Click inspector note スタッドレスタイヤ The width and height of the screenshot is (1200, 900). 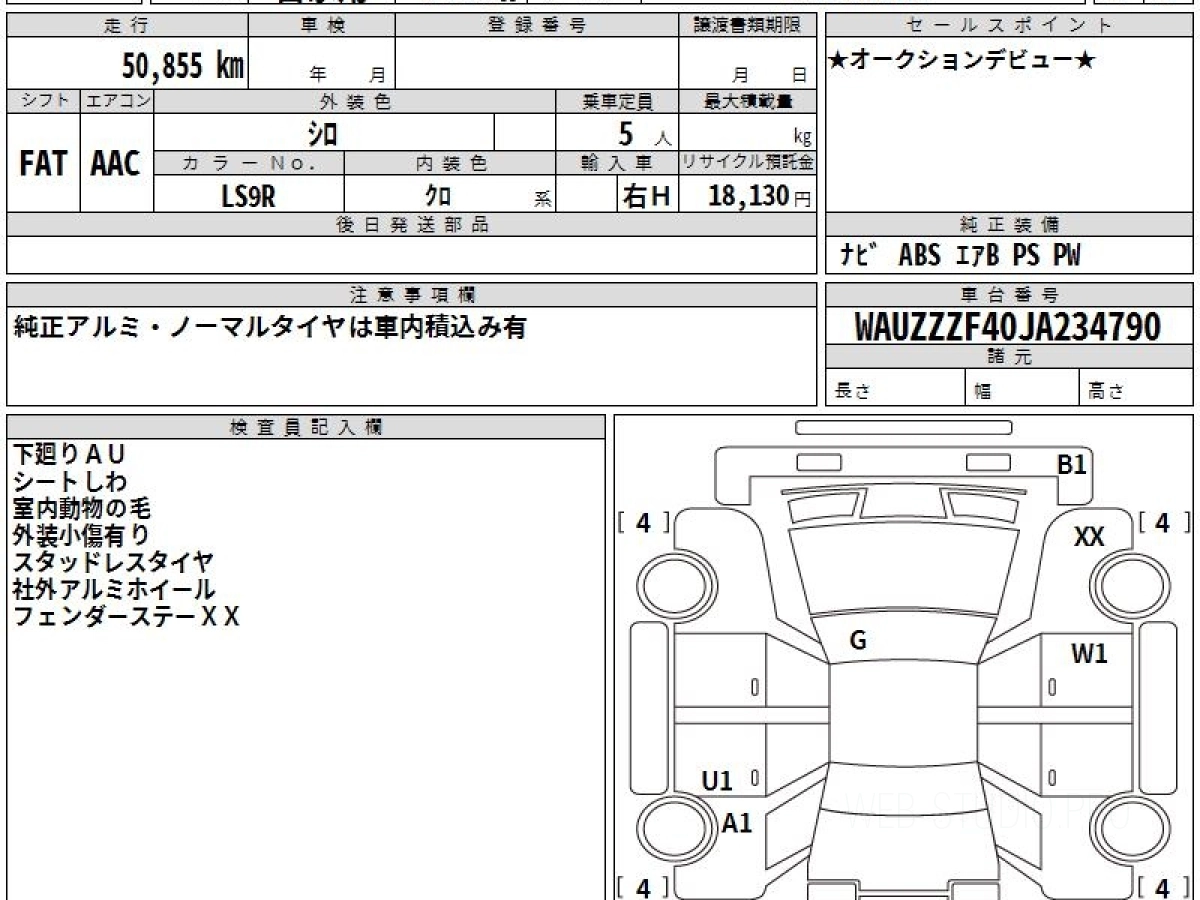point(113,562)
